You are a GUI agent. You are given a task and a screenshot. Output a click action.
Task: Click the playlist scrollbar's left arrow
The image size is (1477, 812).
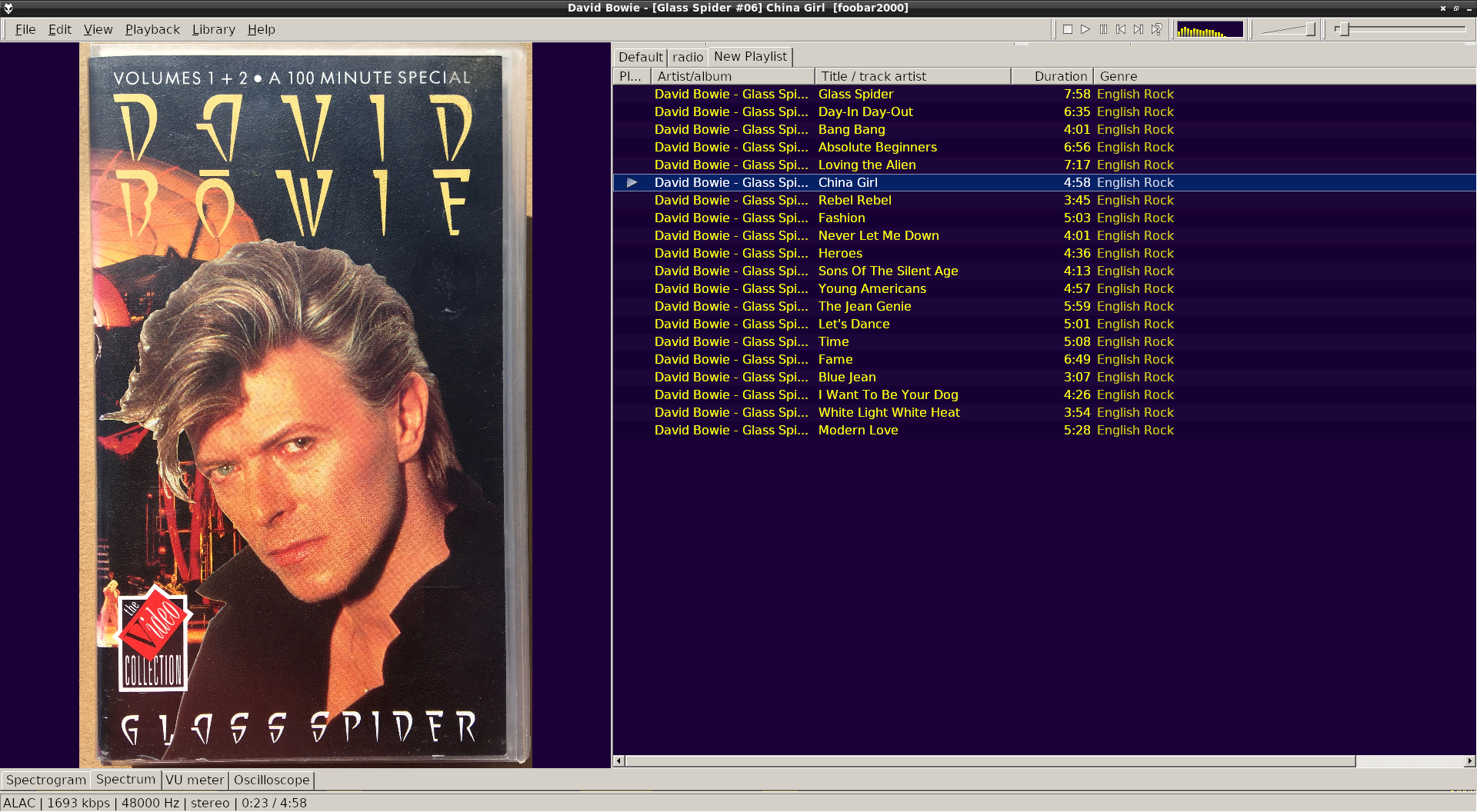618,761
